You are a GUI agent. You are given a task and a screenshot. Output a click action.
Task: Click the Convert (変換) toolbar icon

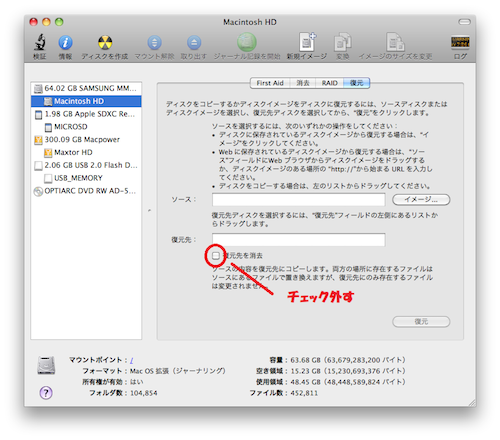point(343,42)
